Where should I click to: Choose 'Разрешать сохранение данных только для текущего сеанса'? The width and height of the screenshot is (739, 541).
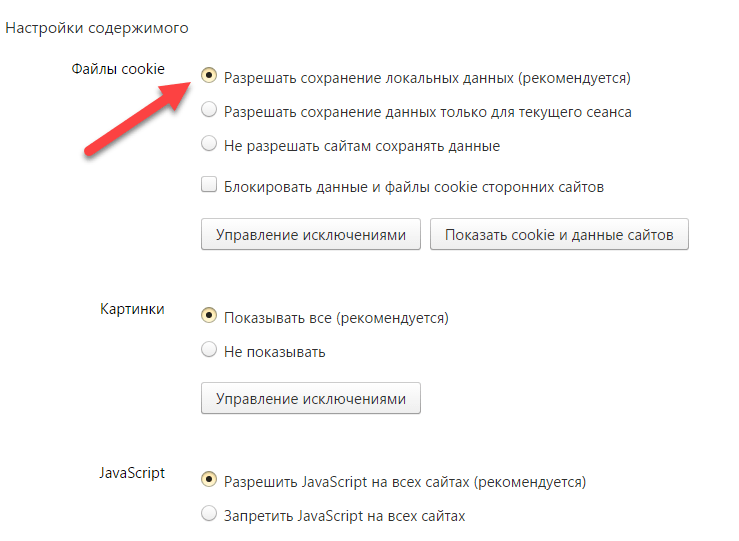click(x=209, y=110)
